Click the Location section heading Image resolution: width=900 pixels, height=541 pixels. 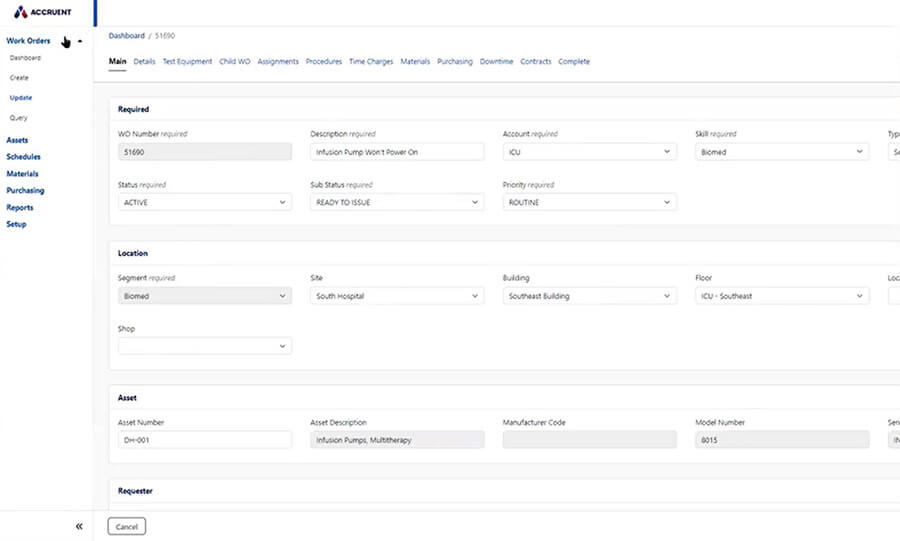pos(133,253)
